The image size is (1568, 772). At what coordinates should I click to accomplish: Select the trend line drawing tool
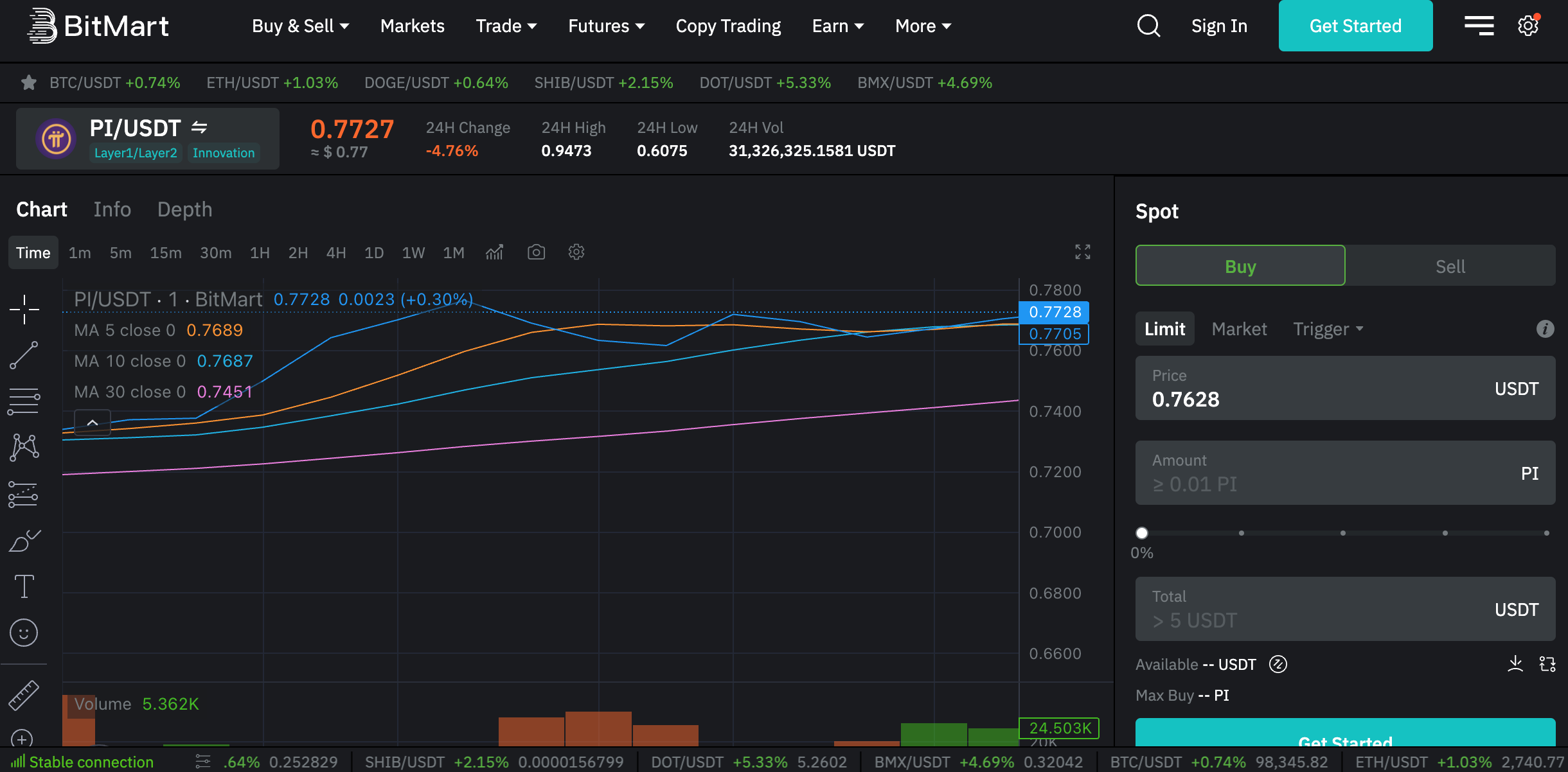[24, 355]
